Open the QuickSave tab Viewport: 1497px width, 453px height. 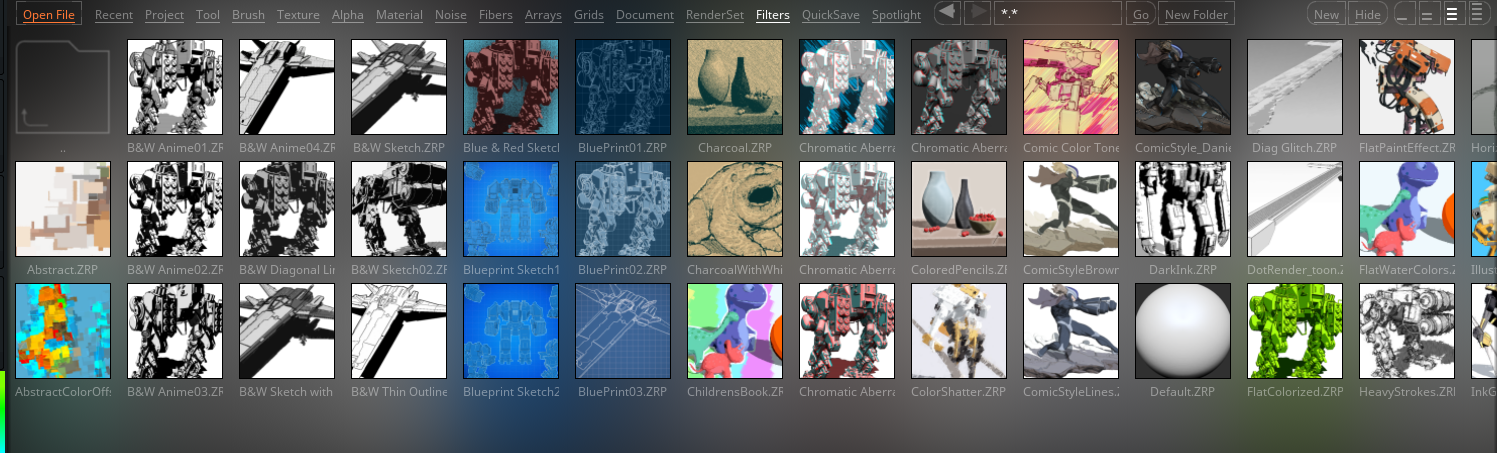click(x=831, y=15)
